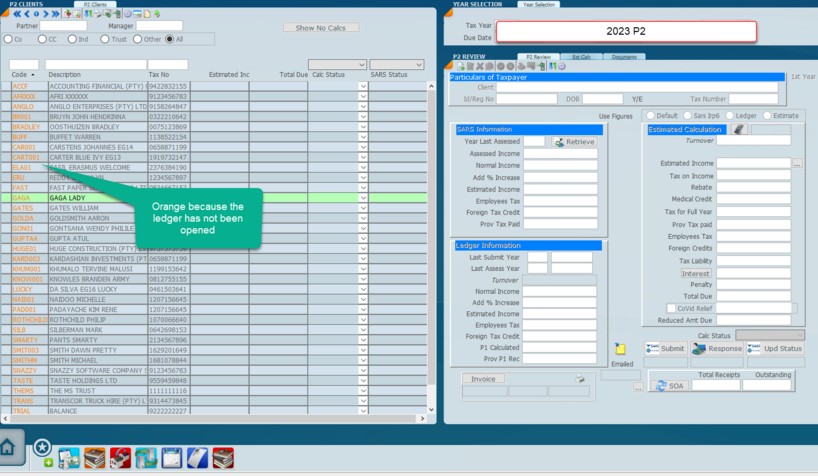Click the calculator icon beside Estimated Calculation
This screenshot has height=476, width=818.
(739, 130)
